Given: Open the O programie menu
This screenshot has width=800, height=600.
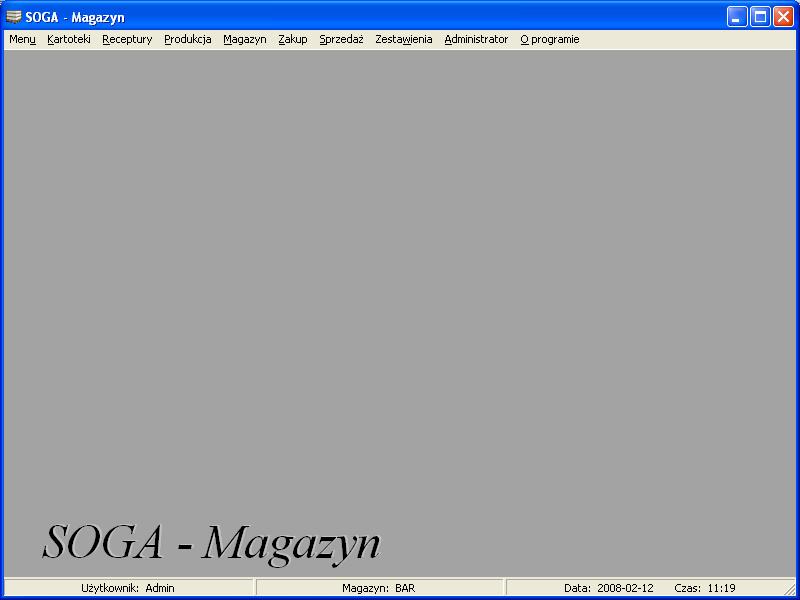Looking at the screenshot, I should tap(549, 39).
